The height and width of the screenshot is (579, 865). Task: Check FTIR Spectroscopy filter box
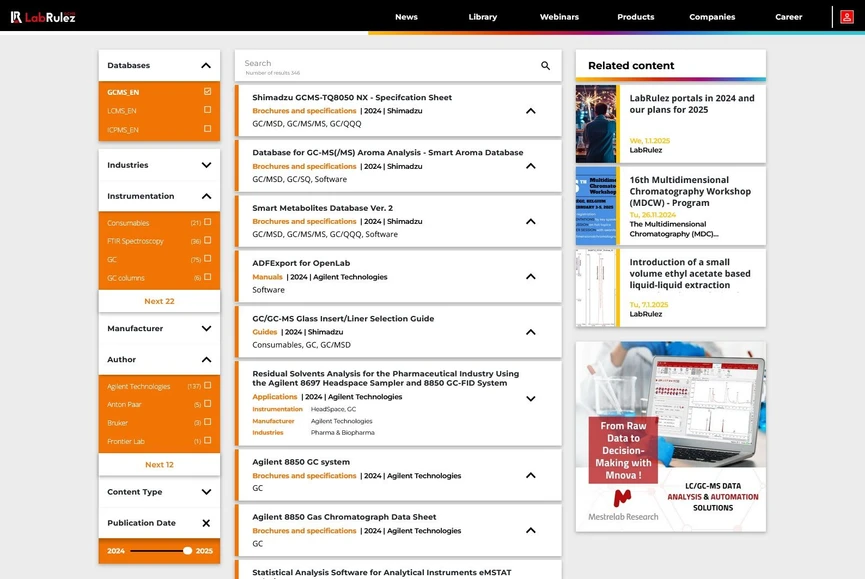click(207, 240)
